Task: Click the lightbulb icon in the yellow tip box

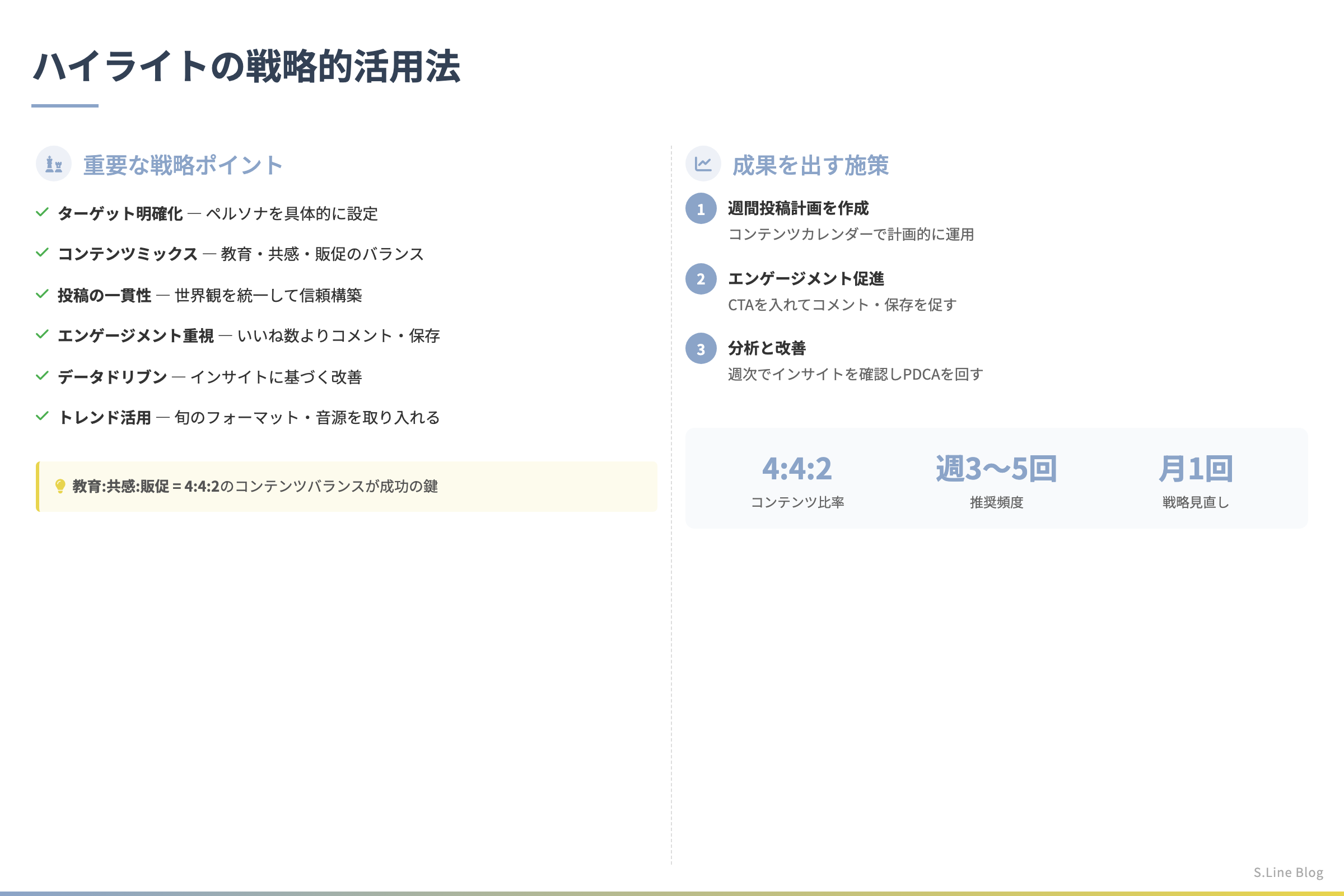Action: tap(60, 486)
